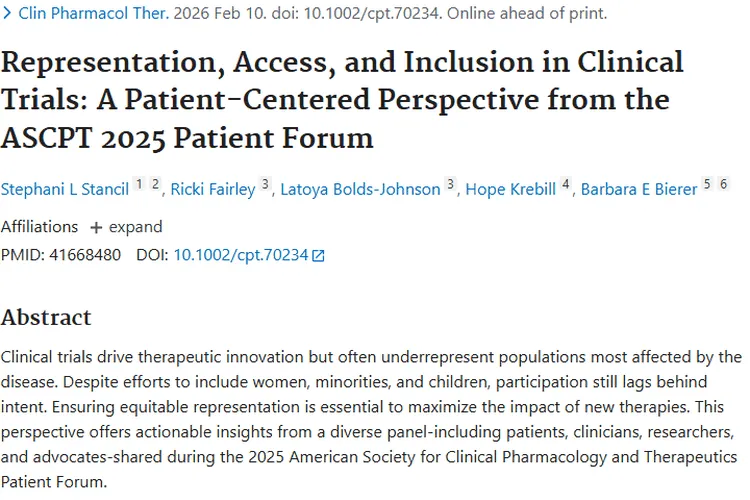Click affiliation superscript 2 after Stancil
This screenshot has height=500, width=750.
155,183
